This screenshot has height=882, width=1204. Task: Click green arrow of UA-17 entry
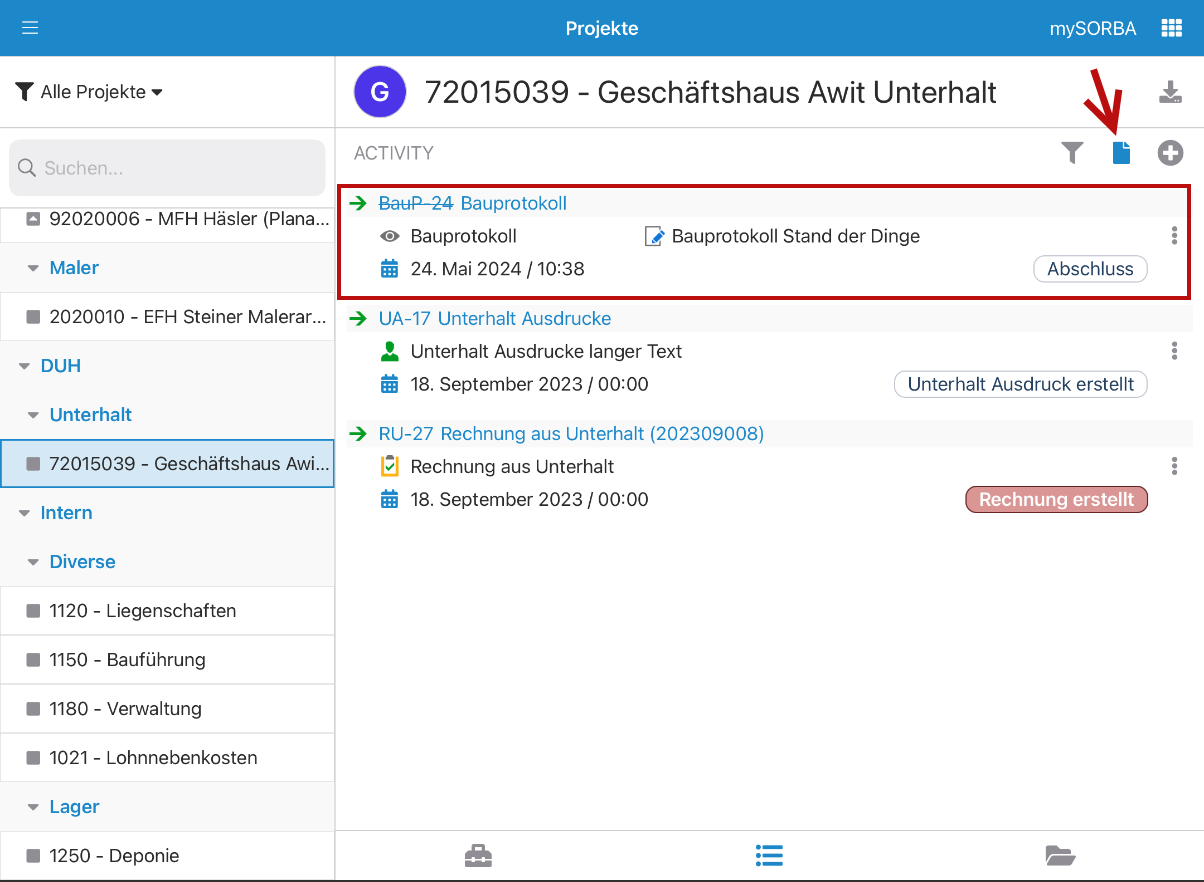[358, 319]
